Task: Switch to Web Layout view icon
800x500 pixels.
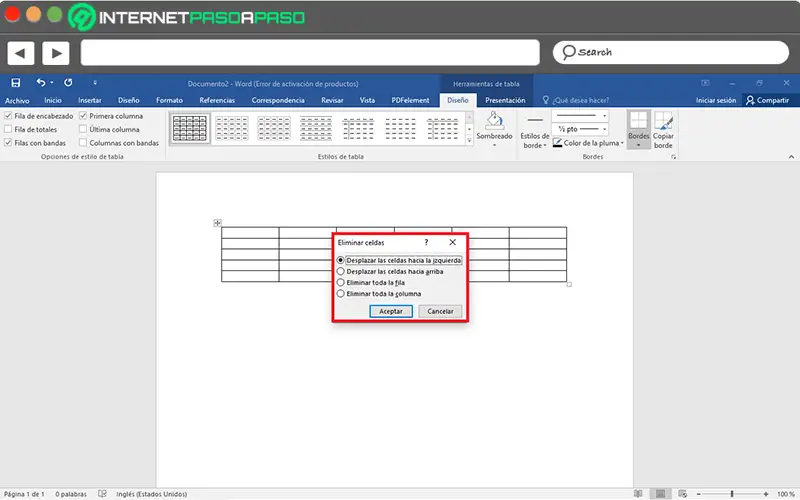Action: pyautogui.click(x=683, y=493)
